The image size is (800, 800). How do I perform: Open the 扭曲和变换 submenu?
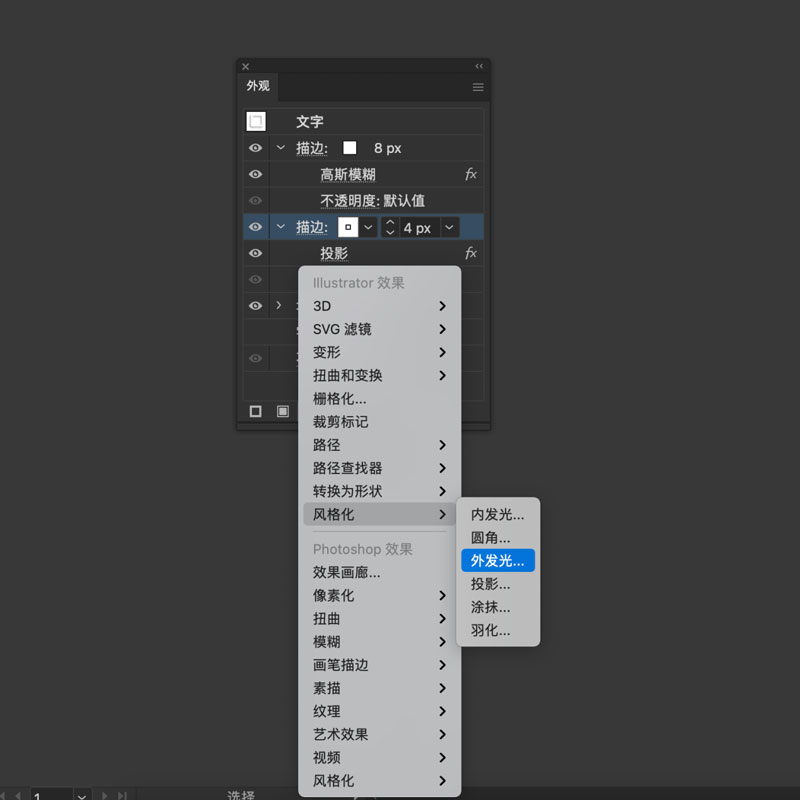(x=380, y=376)
